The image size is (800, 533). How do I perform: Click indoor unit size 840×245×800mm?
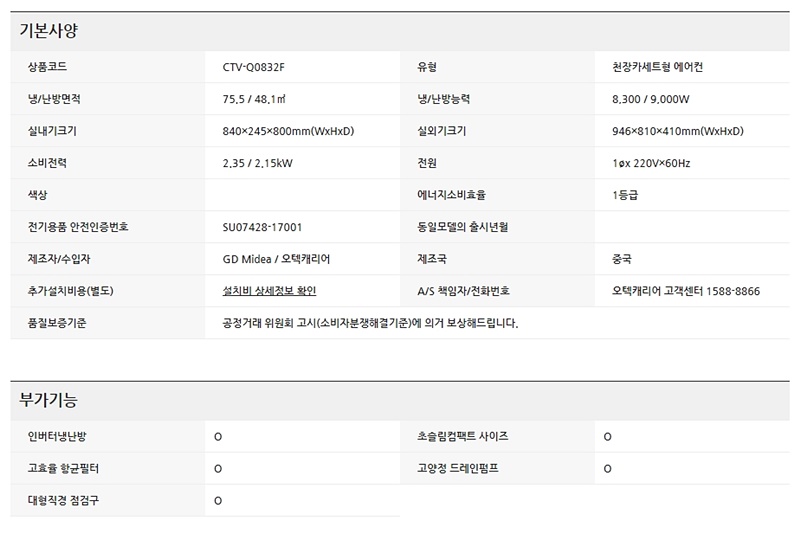[x=288, y=131]
